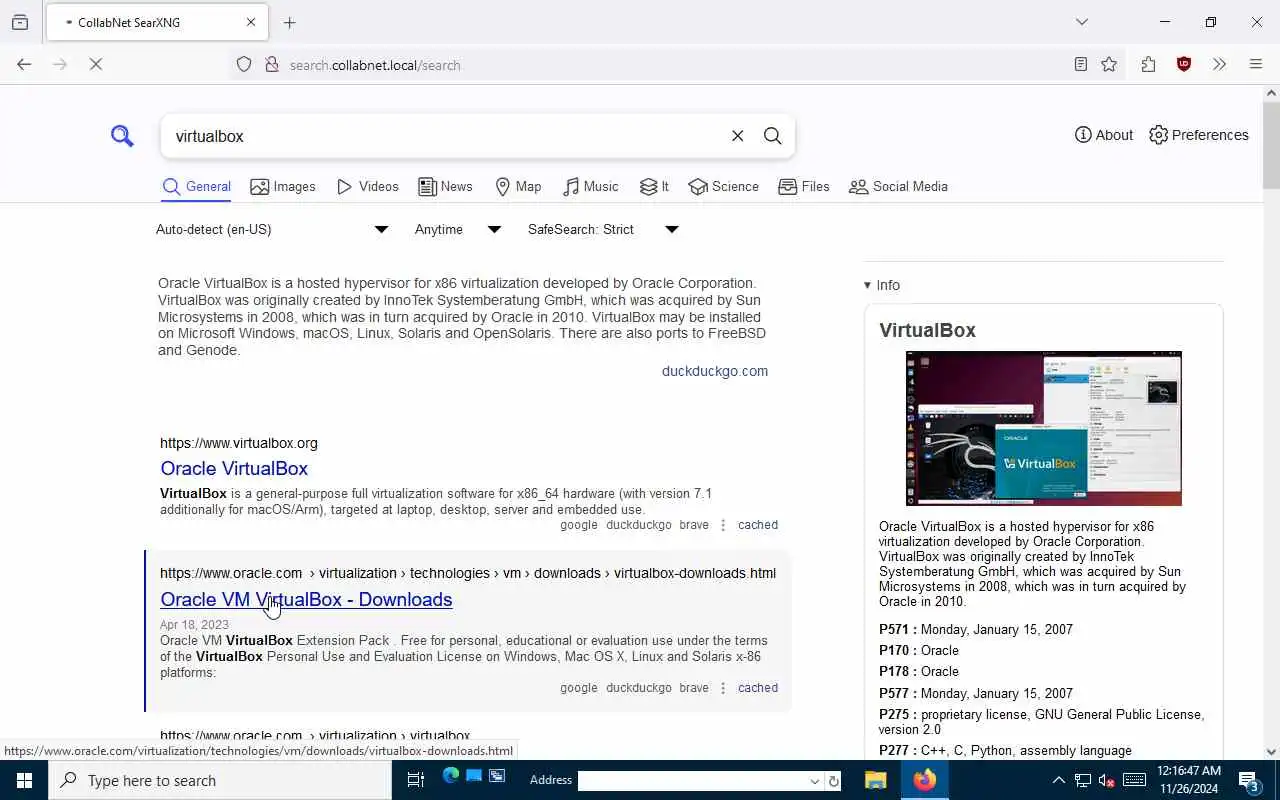This screenshot has width=1280, height=800.
Task: Open the duckduckgo.com source link
Action: pyautogui.click(x=715, y=371)
